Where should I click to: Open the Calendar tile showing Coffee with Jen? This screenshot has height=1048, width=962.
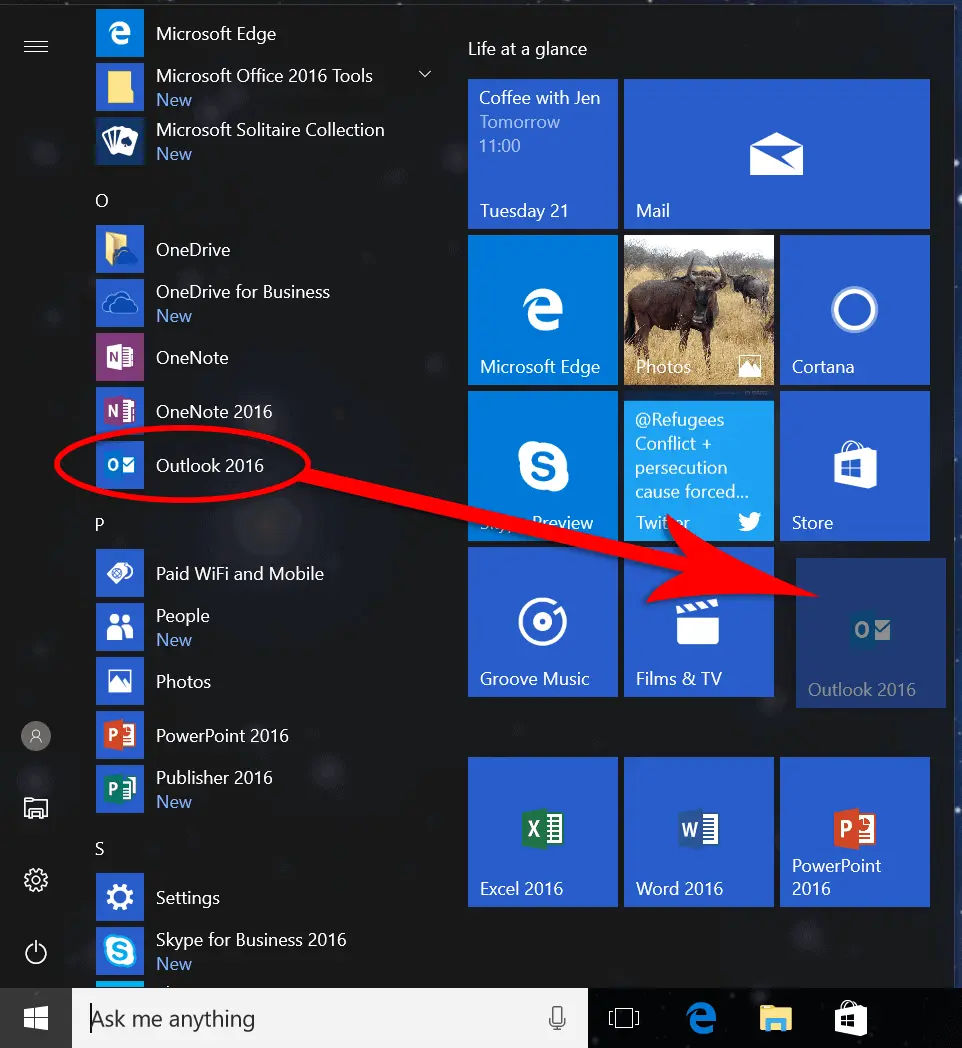click(x=543, y=154)
